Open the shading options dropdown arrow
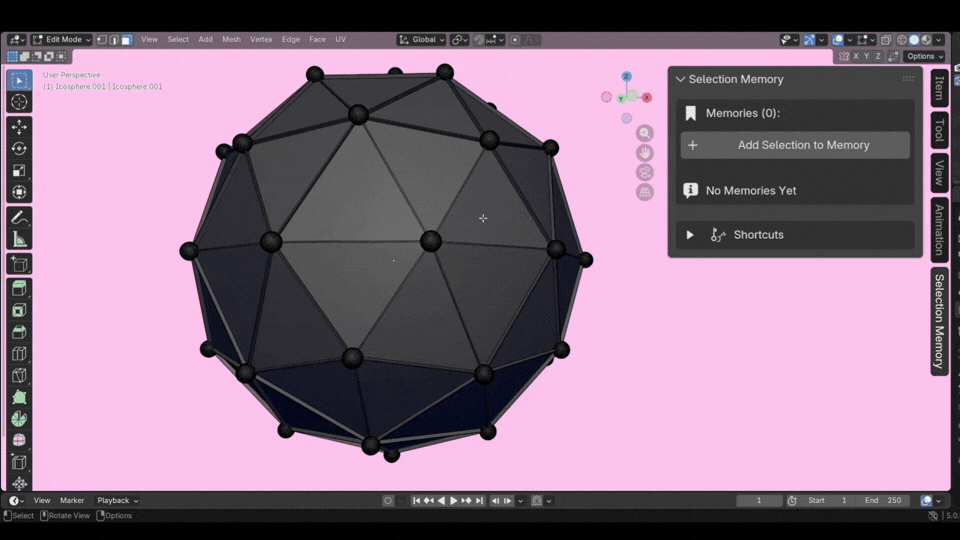This screenshot has width=960, height=540. coord(939,40)
